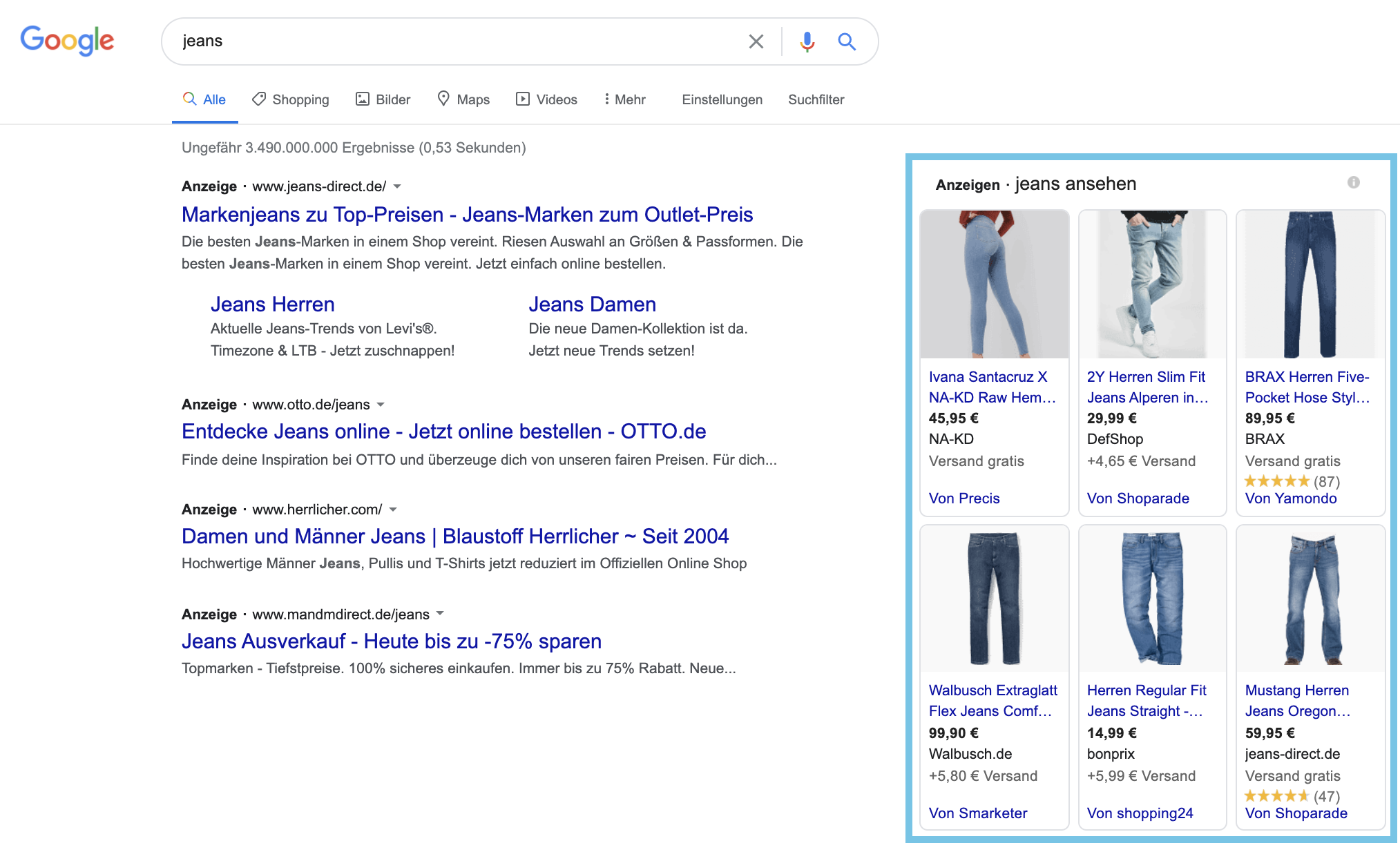Expand the arrow next to www.otto.de/jeans
Screen dimensions: 1400x861
click(381, 405)
